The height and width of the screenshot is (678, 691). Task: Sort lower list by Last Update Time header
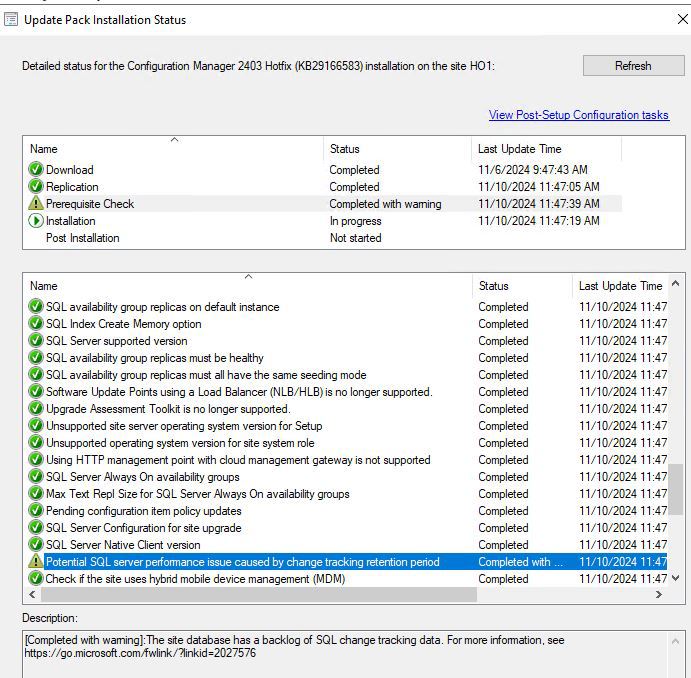coord(620,286)
